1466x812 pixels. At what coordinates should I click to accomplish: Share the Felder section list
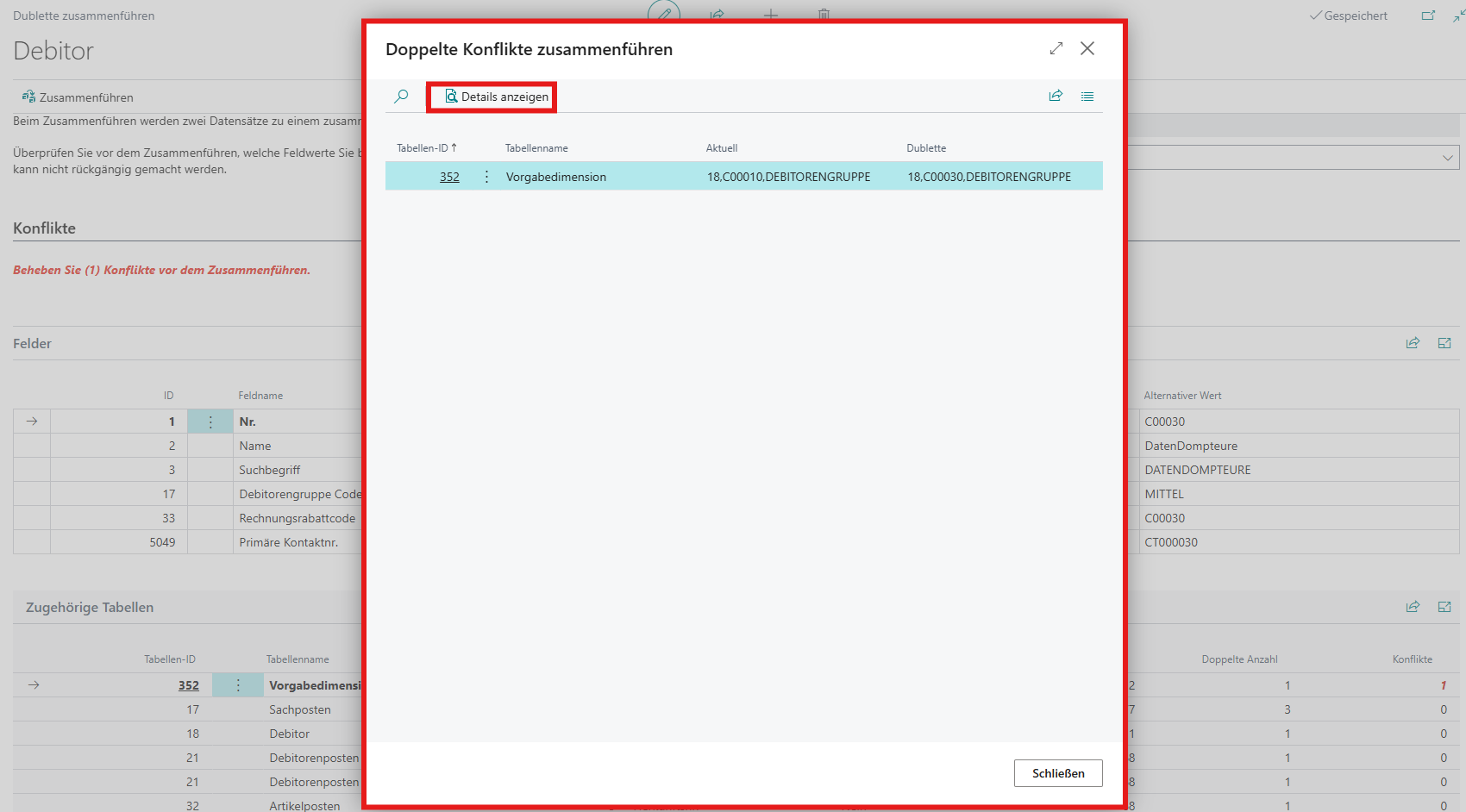[1413, 343]
